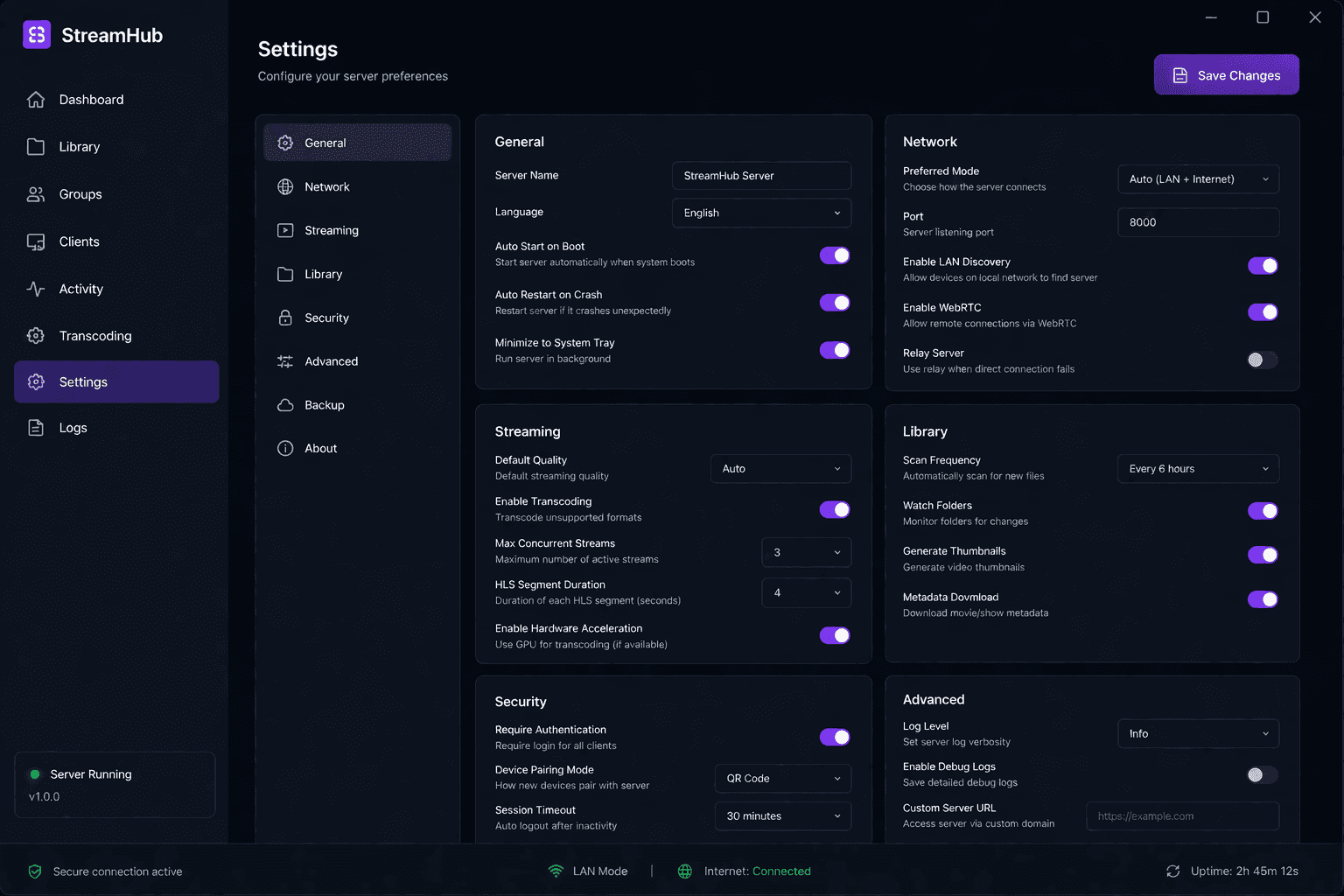Click the Transcoding gear icon
Viewport: 1344px width, 896px height.
click(x=36, y=336)
